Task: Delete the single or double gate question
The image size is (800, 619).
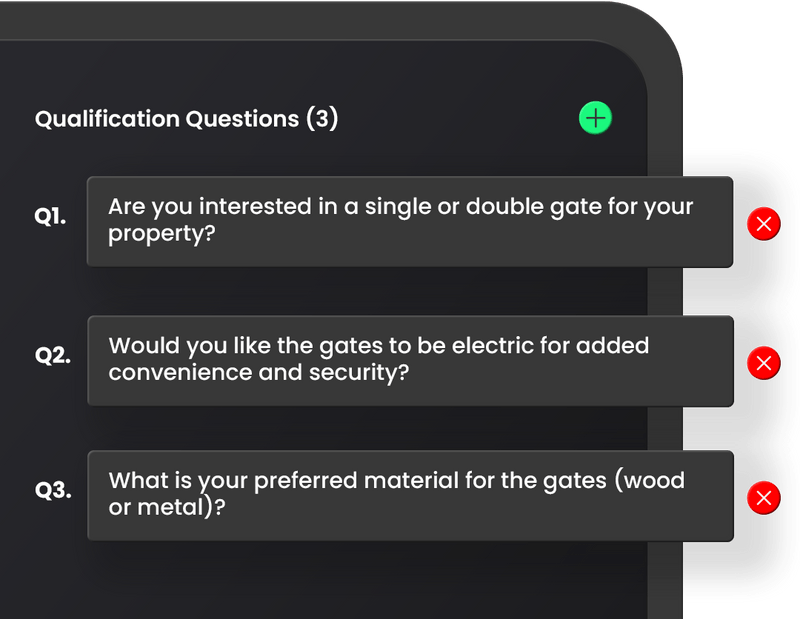Action: [763, 223]
